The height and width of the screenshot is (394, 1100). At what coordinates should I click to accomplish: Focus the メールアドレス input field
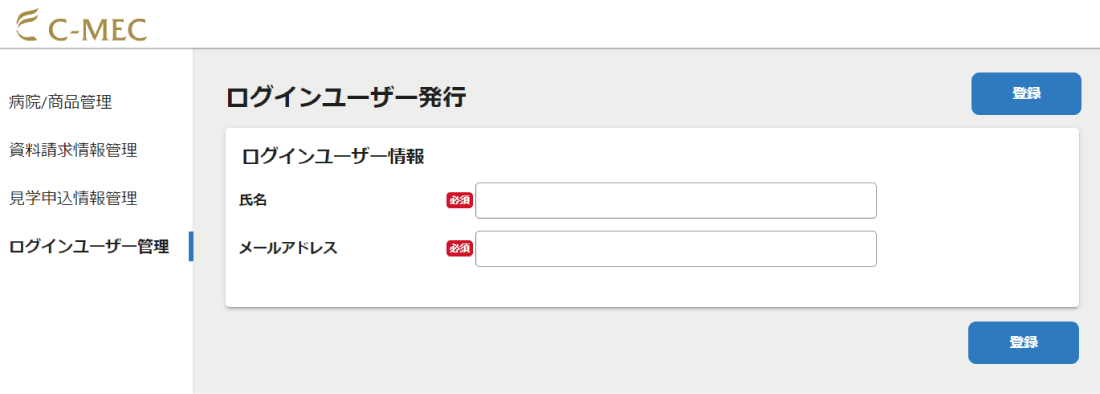pyautogui.click(x=676, y=249)
